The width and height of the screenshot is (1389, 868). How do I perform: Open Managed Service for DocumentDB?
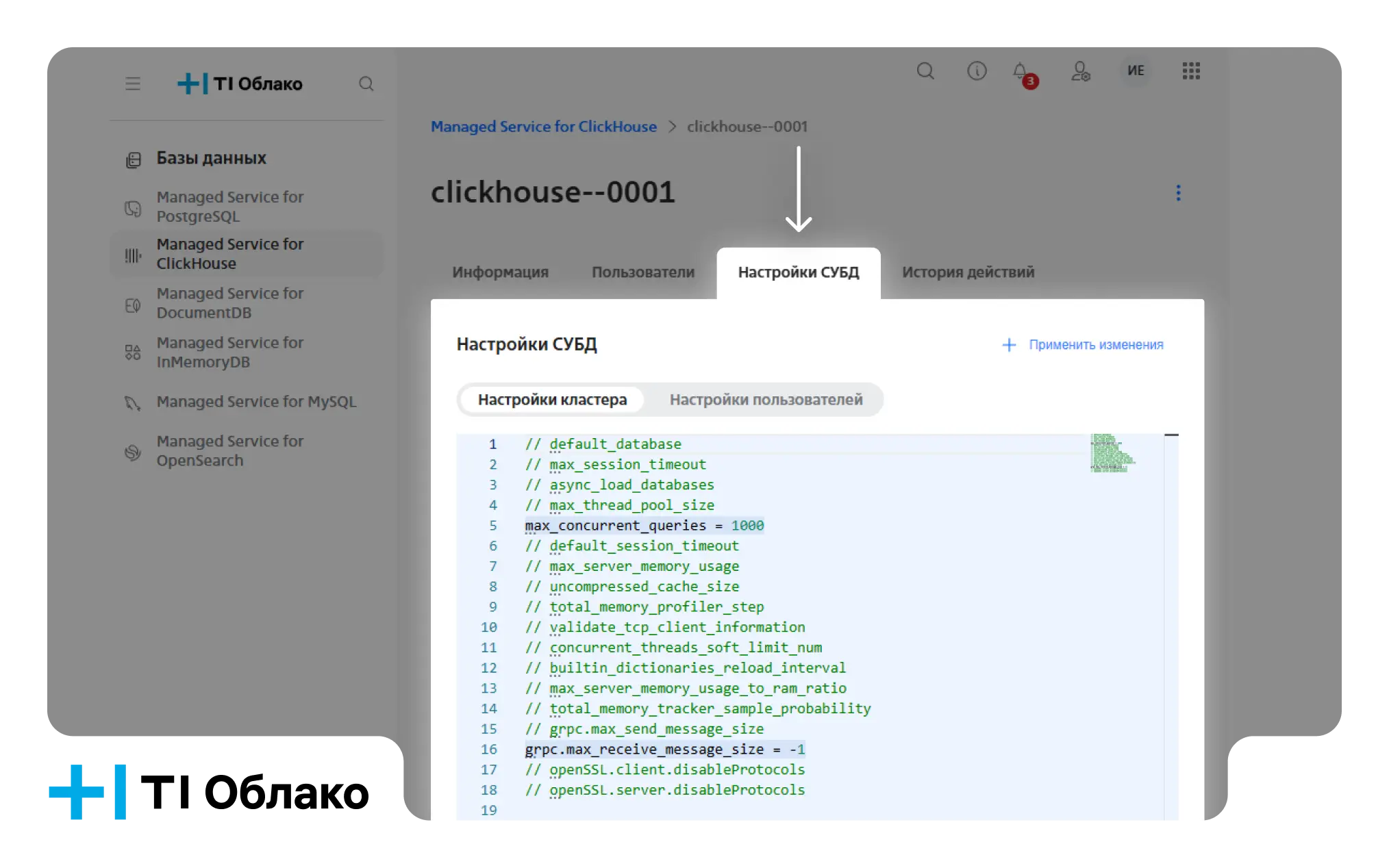[x=246, y=303]
